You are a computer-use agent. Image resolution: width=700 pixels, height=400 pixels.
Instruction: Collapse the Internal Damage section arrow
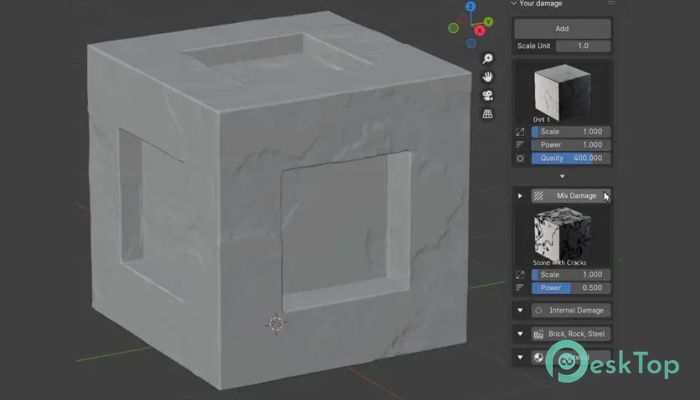(520, 310)
